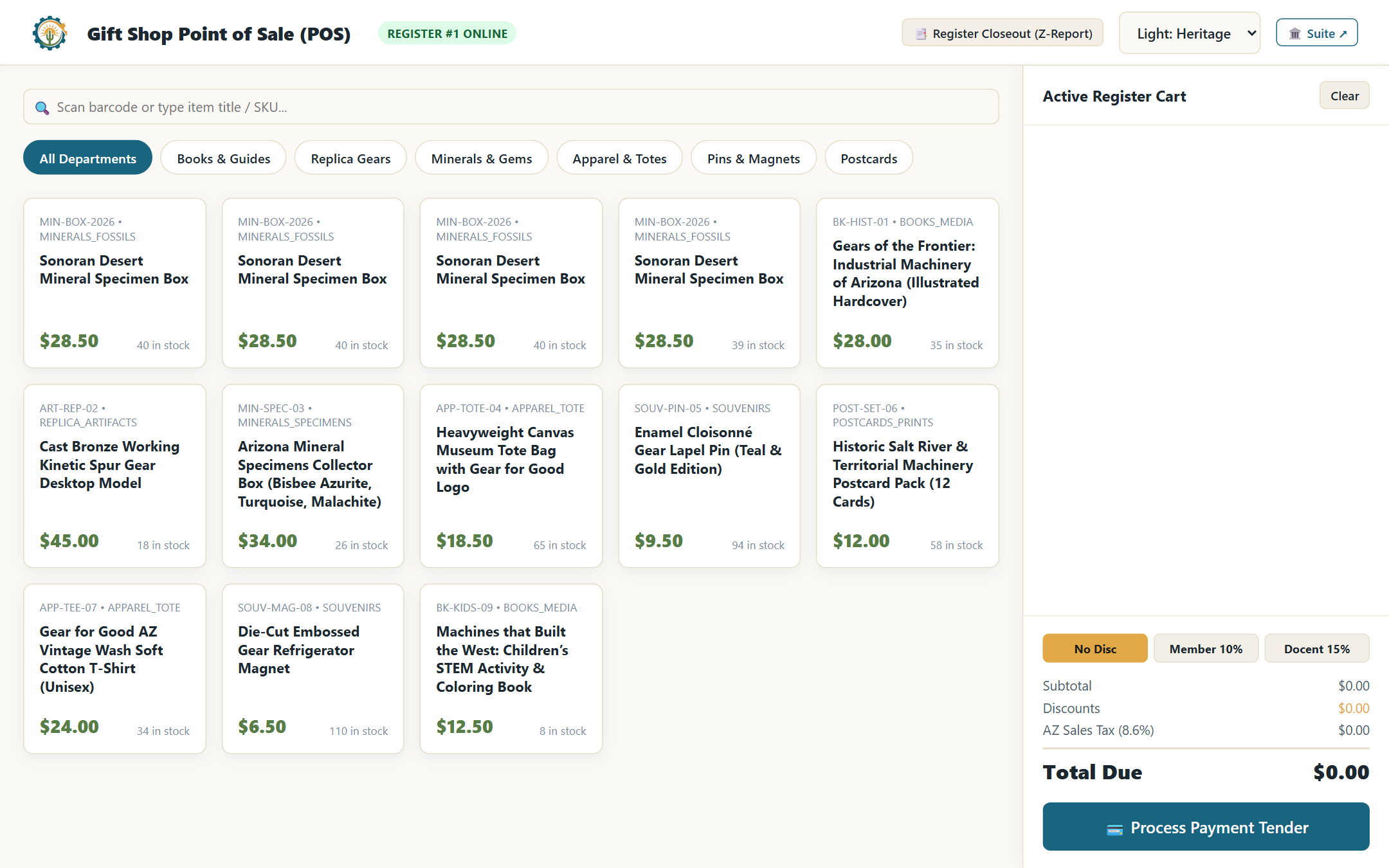Add Die-Cut Embossed Gear Refrigerator Magnet

point(313,669)
